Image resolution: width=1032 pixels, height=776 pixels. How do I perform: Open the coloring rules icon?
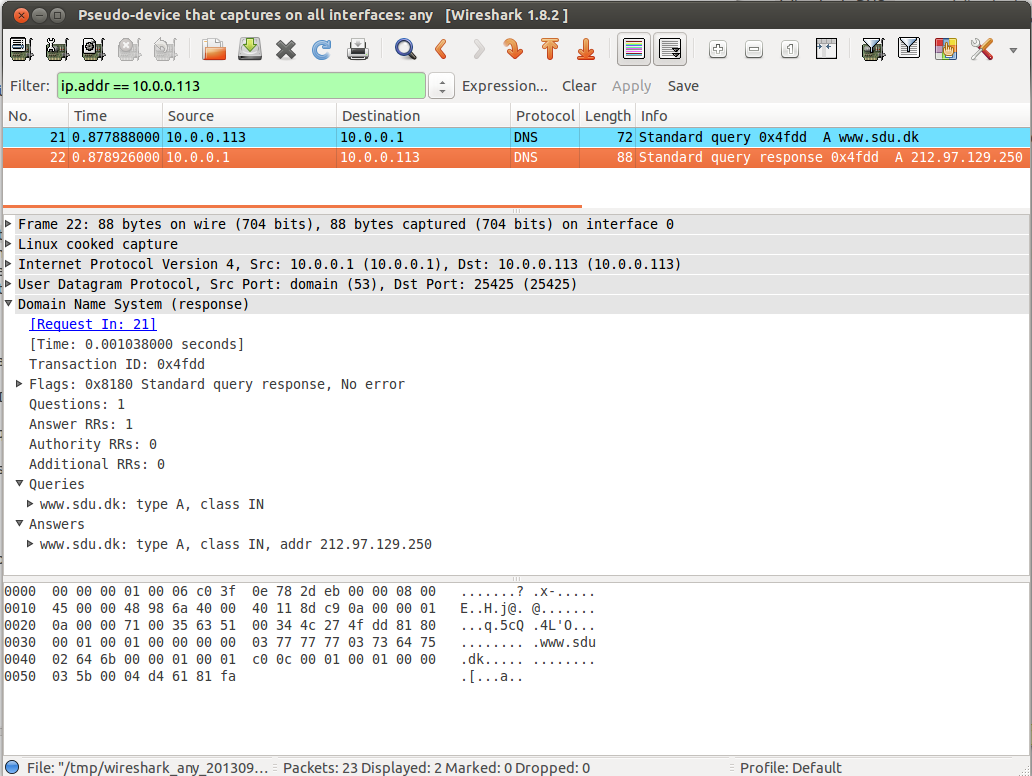945,49
